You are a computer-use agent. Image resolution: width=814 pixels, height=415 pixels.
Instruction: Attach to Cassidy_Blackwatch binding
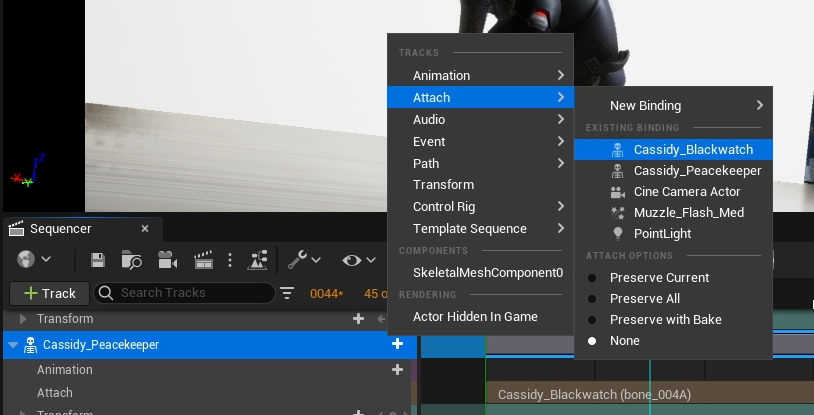click(673, 150)
